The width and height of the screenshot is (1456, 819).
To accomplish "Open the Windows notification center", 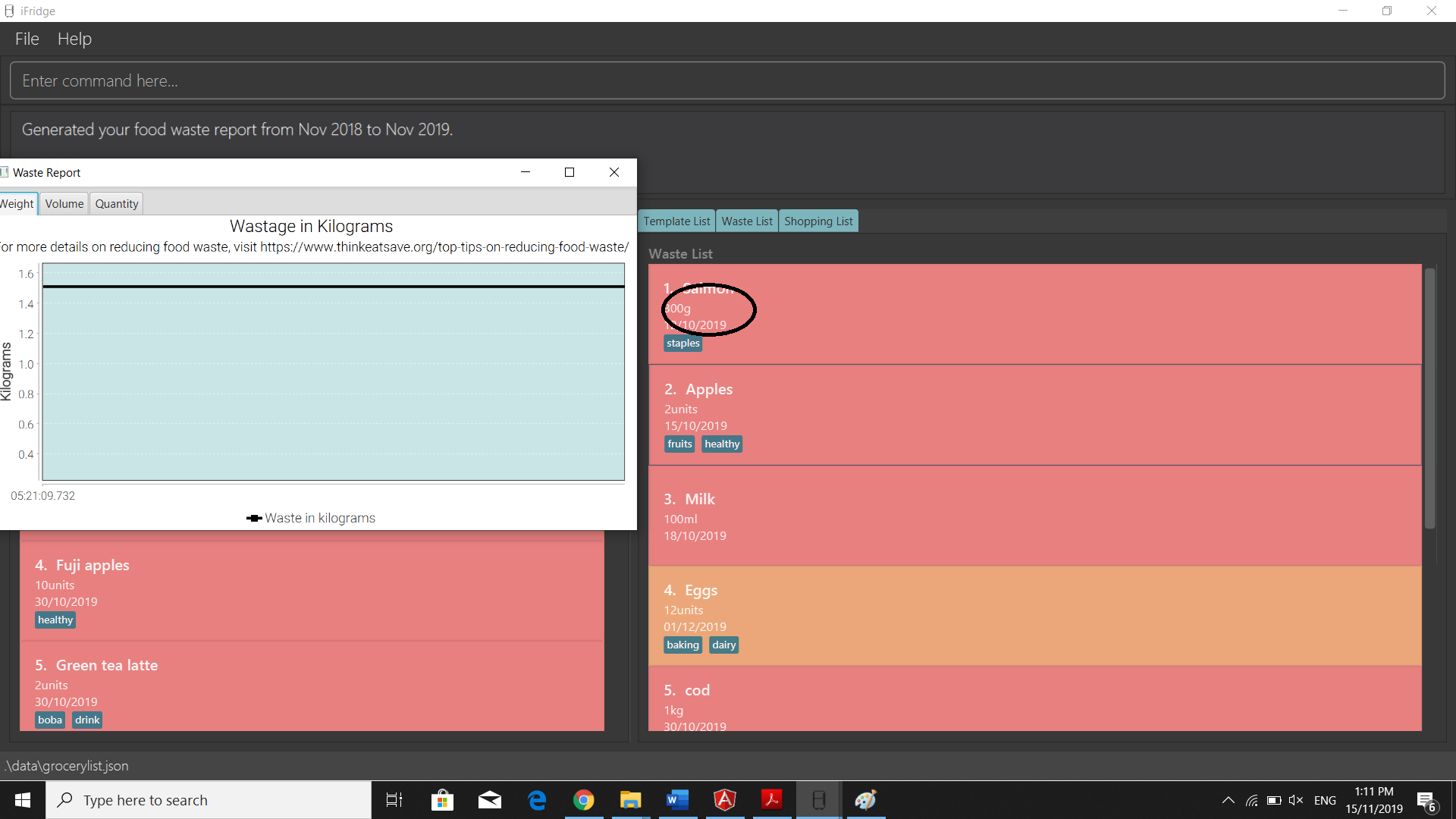I will coord(1426,801).
